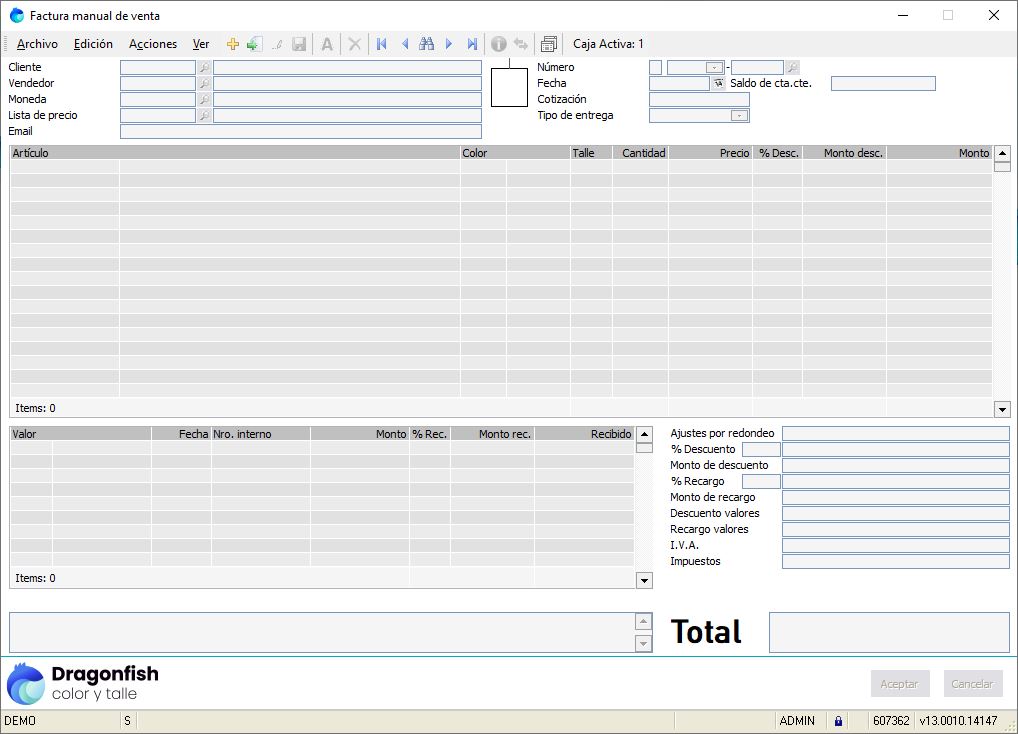Open the Edición menu
The image size is (1018, 734).
pos(93,44)
